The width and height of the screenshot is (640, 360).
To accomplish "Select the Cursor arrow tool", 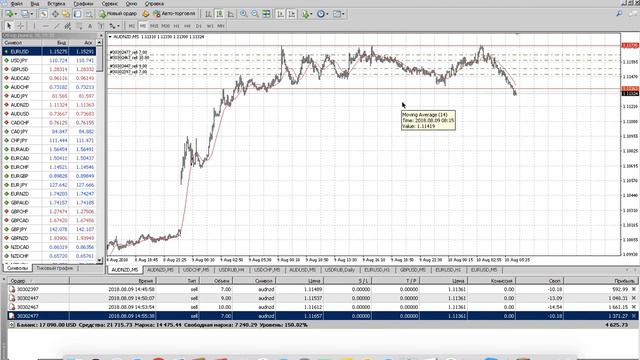I will pos(9,26).
